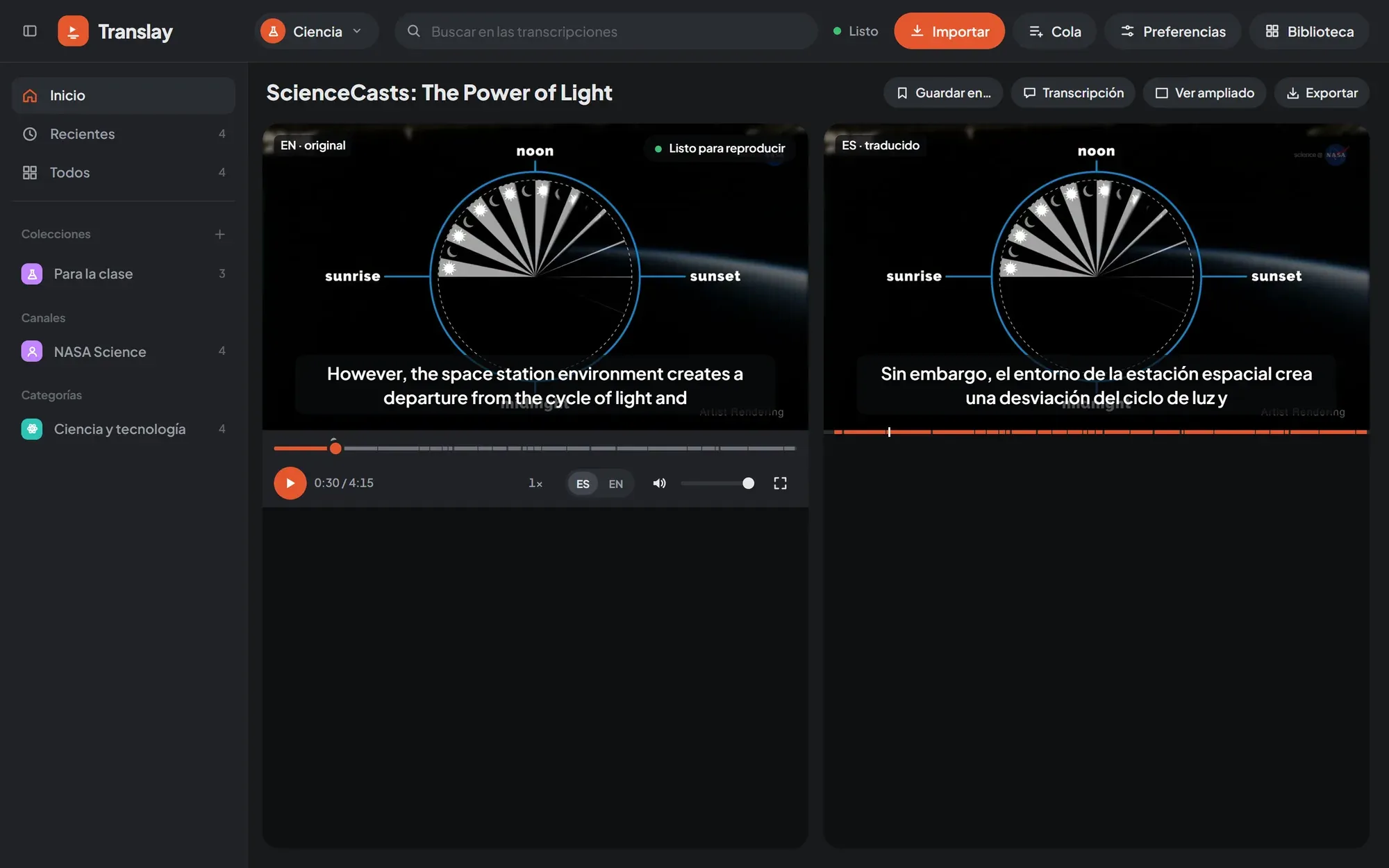Screen dimensions: 1389x868
Task: Show the Transcripción panel
Action: coord(1073,93)
